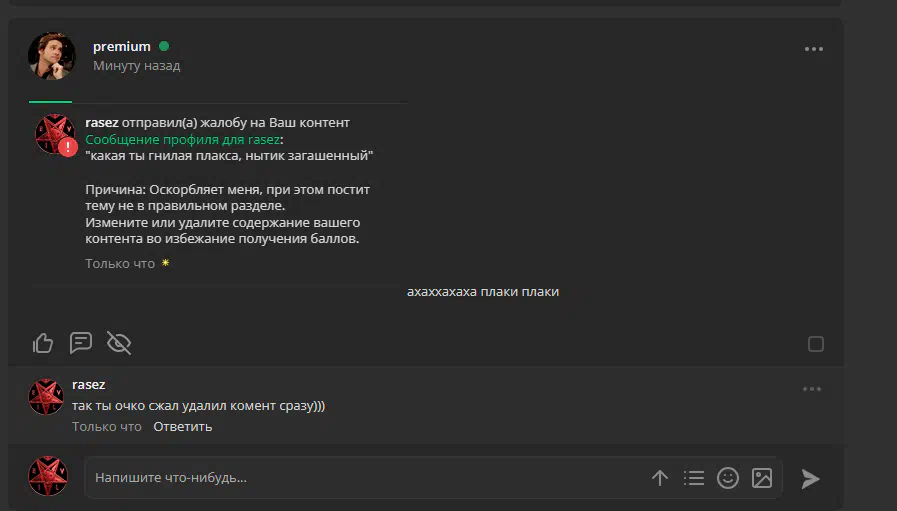The image size is (897, 511).
Task: Click rasez avatar next to comment
Action: click(46, 397)
